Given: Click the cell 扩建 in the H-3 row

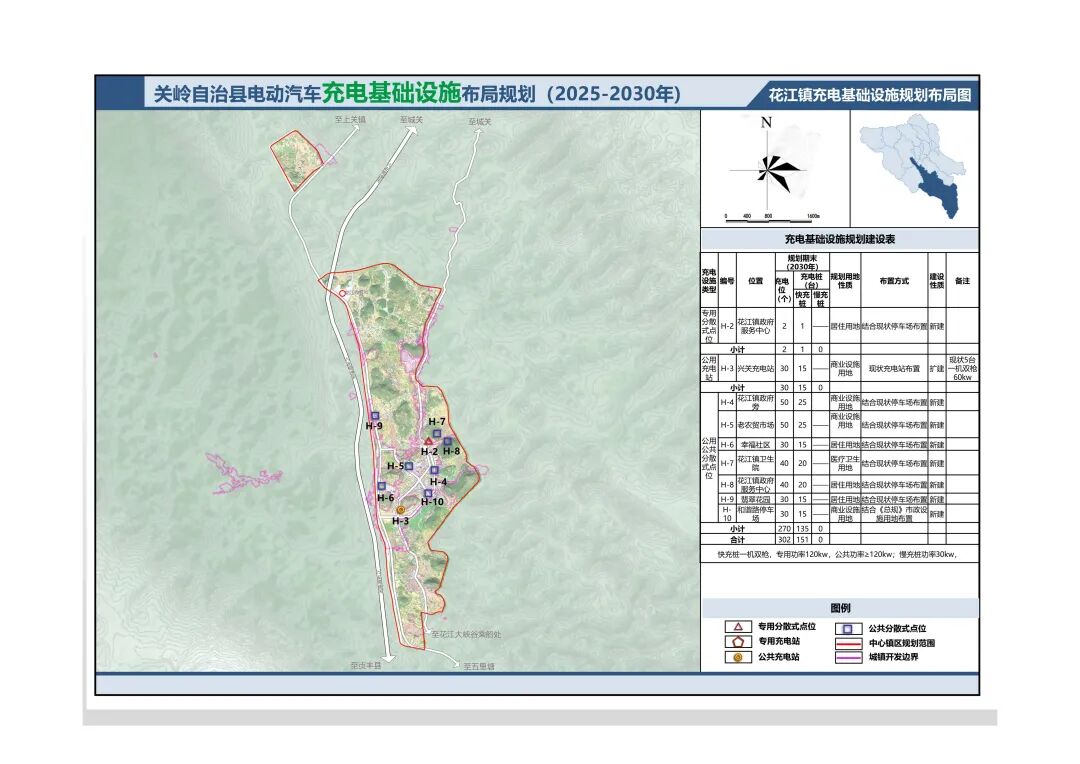Looking at the screenshot, I should 937,369.
